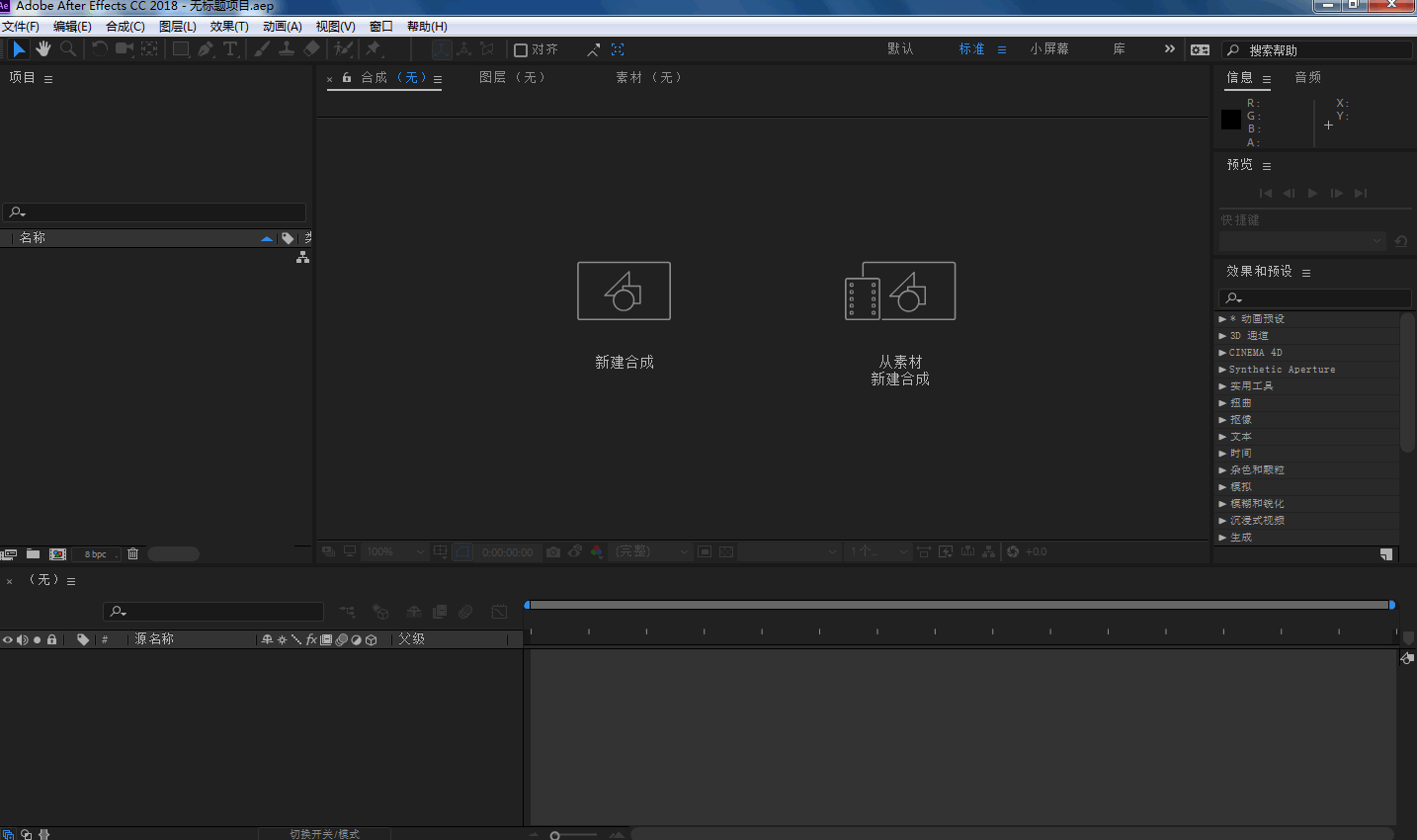Toggle the lock icon on composition tab

pos(347,77)
